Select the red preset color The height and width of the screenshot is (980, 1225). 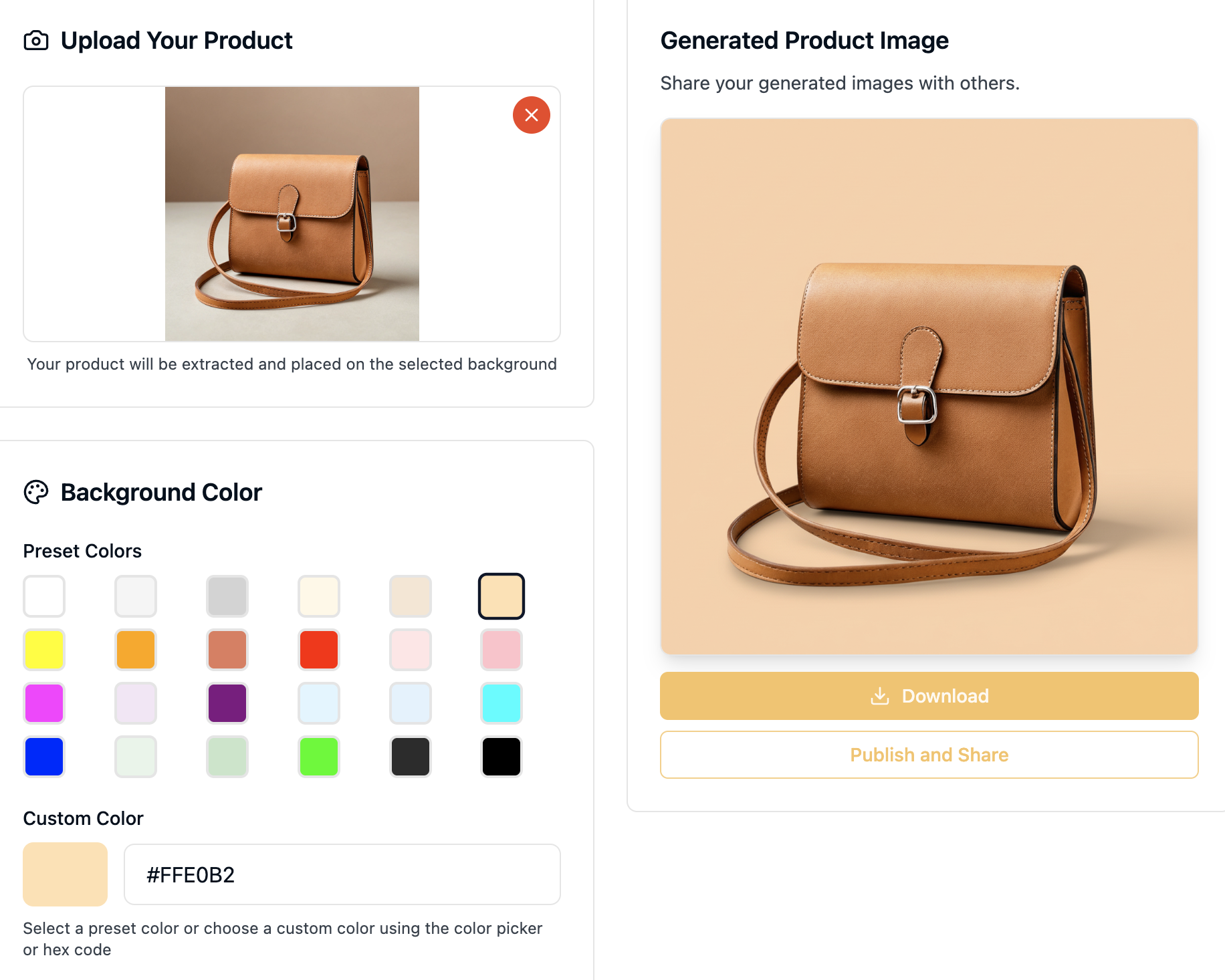318,649
